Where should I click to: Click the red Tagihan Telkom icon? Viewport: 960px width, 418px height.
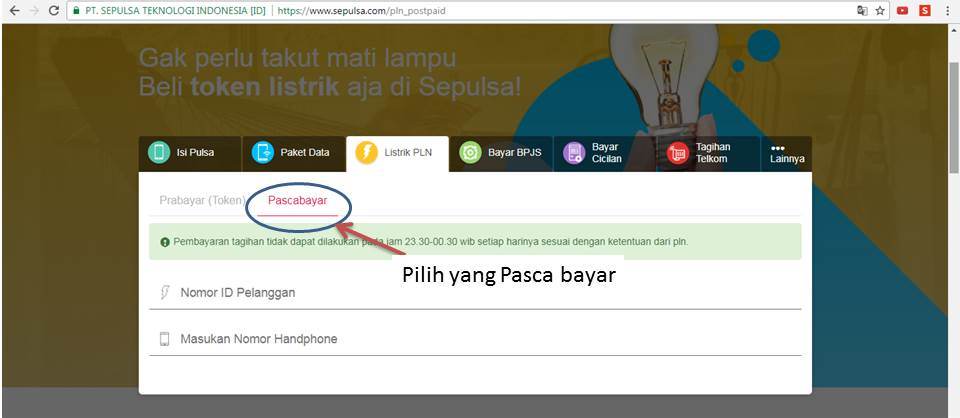678,152
